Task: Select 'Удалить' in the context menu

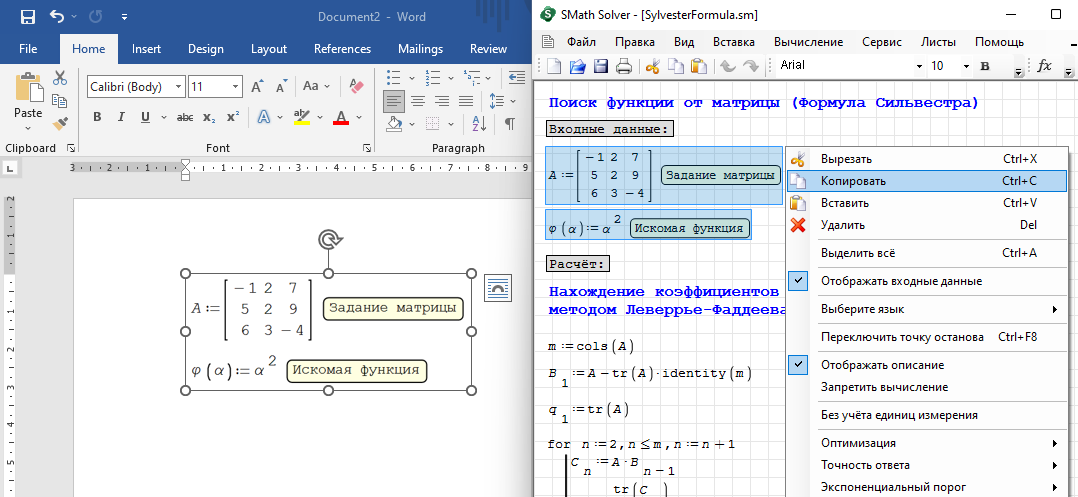Action: tap(927, 225)
